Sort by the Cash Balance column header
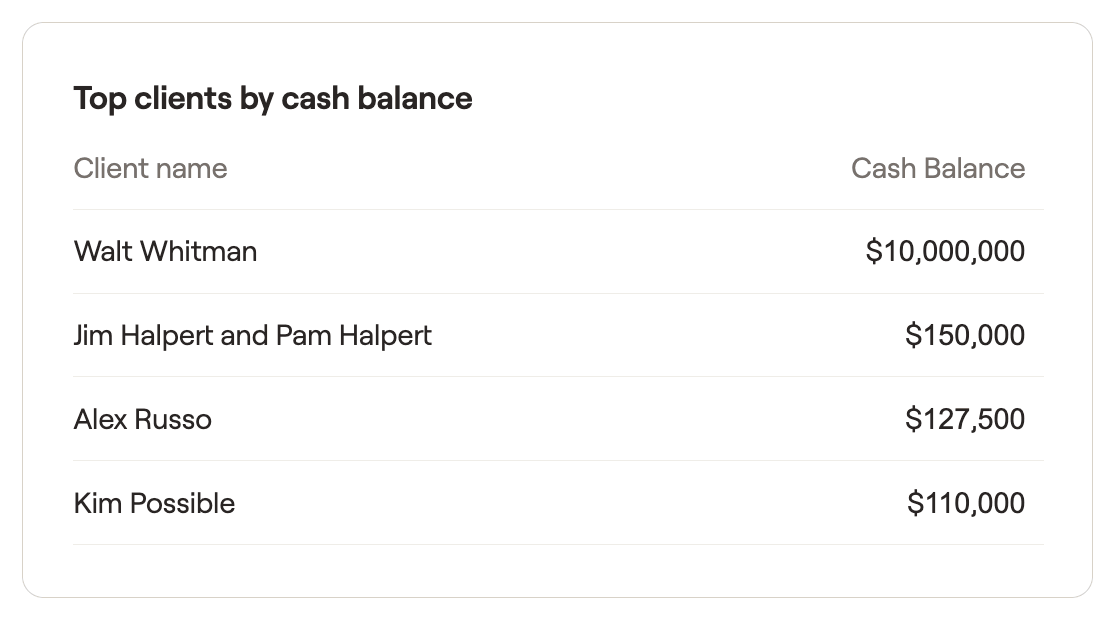 point(938,169)
